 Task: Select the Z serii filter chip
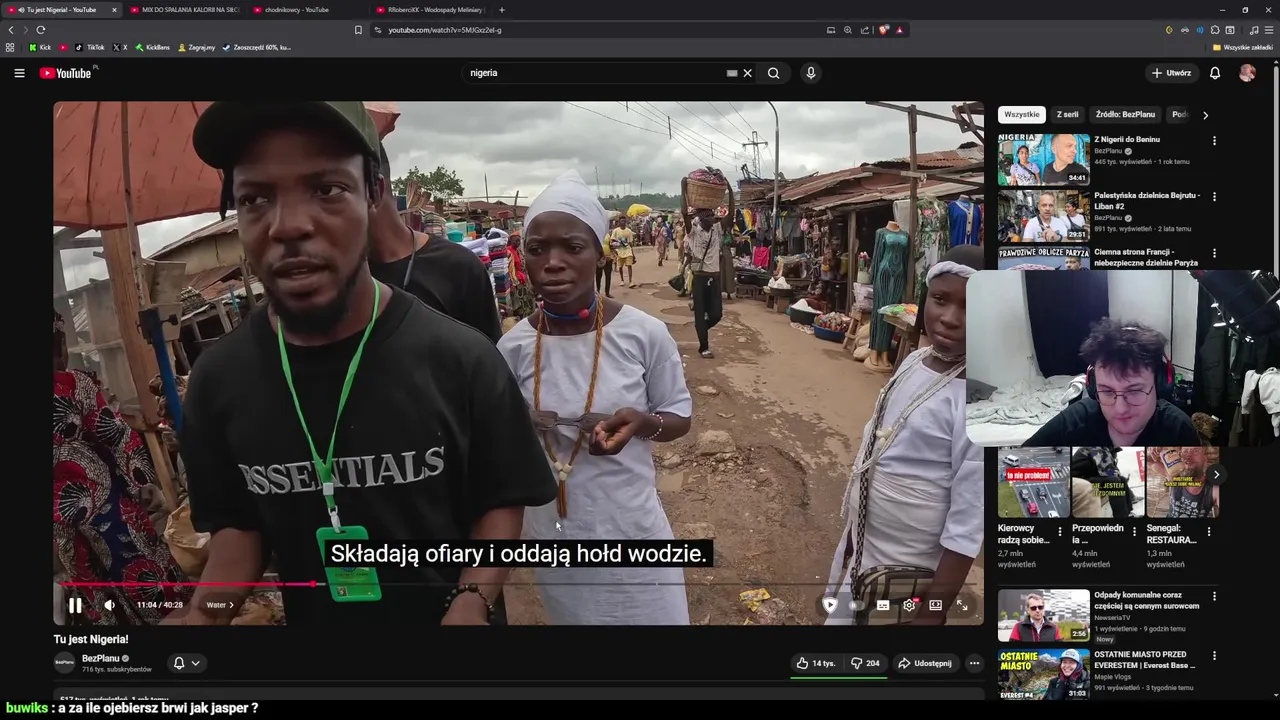1067,115
